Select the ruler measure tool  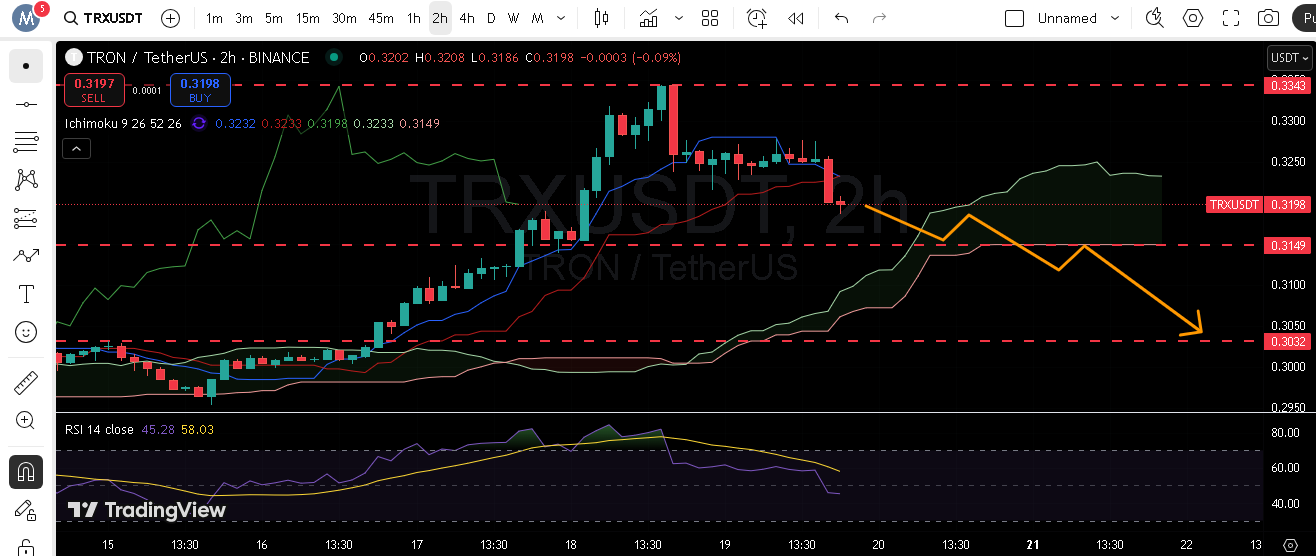[26, 383]
